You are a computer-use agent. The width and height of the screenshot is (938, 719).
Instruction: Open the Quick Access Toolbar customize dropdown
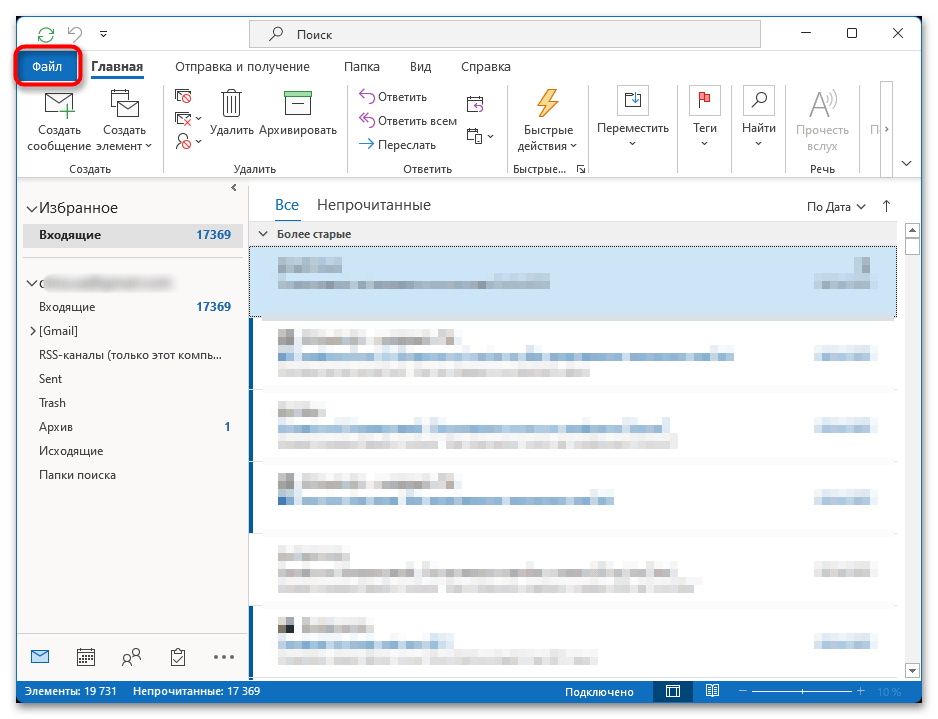pyautogui.click(x=103, y=34)
